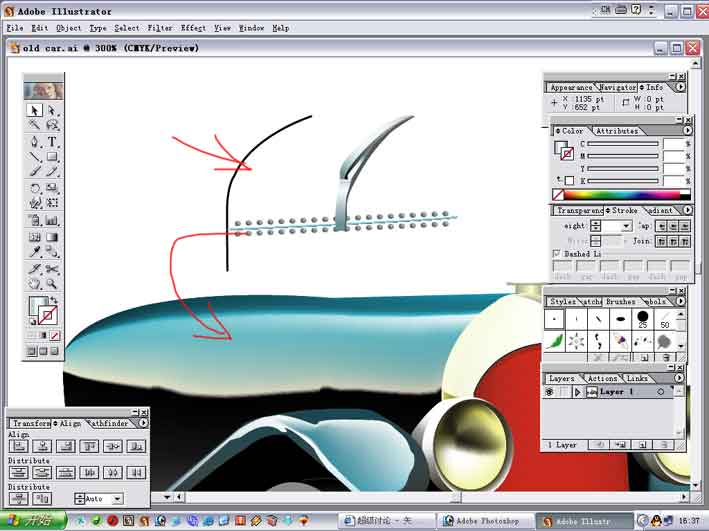Click first Align icon (horizontal align left)

click(x=19, y=446)
